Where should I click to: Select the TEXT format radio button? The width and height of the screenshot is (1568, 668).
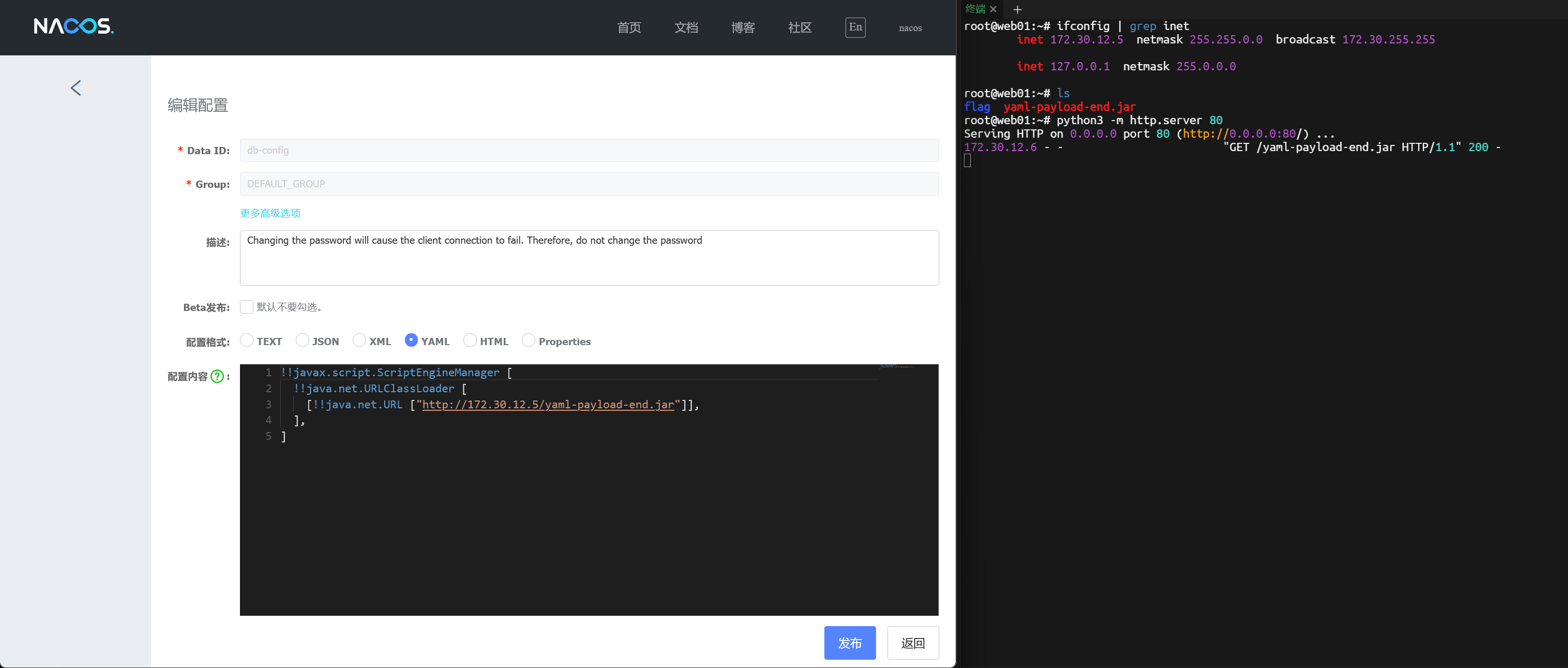point(247,340)
